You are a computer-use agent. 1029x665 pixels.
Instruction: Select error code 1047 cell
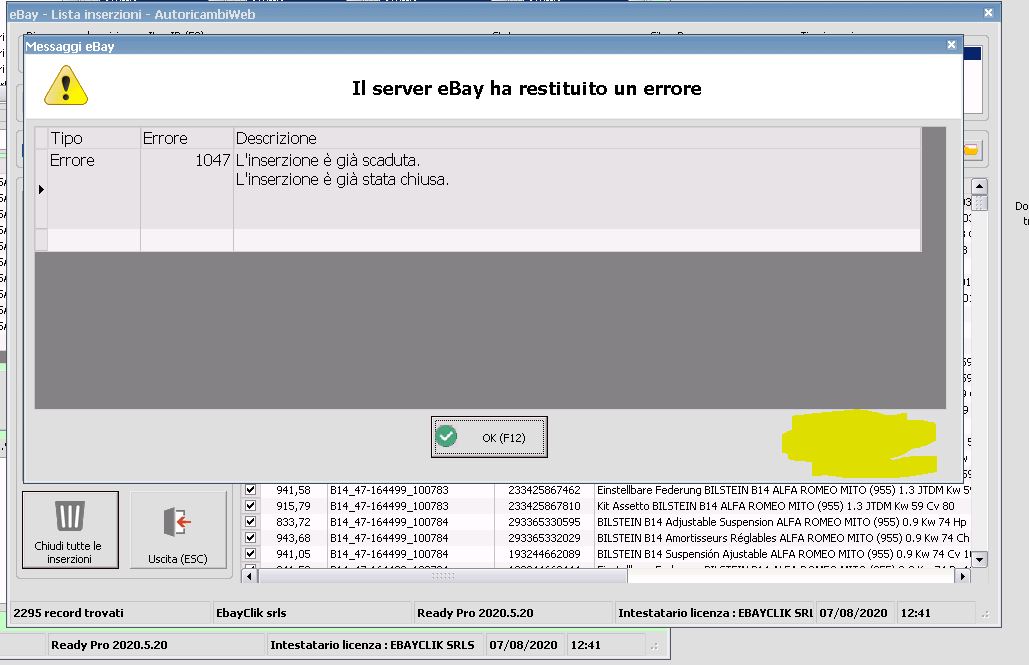[186, 188]
